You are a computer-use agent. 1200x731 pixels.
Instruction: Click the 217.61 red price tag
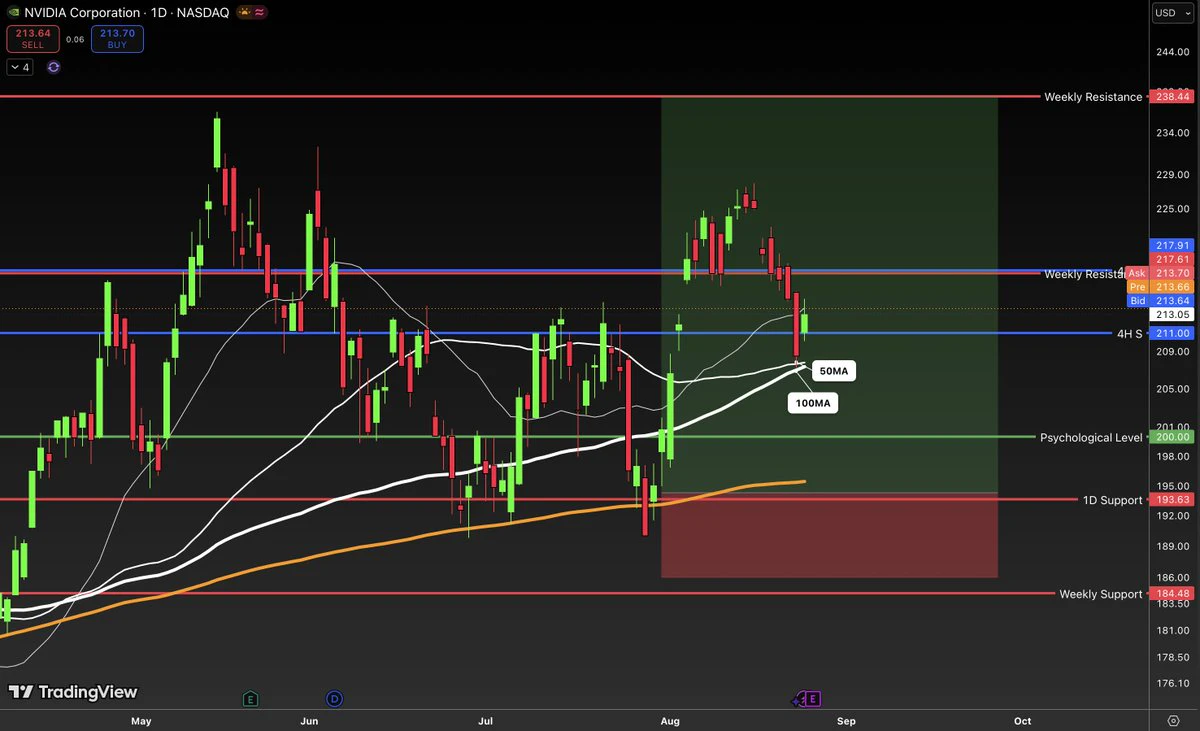coord(1172,259)
